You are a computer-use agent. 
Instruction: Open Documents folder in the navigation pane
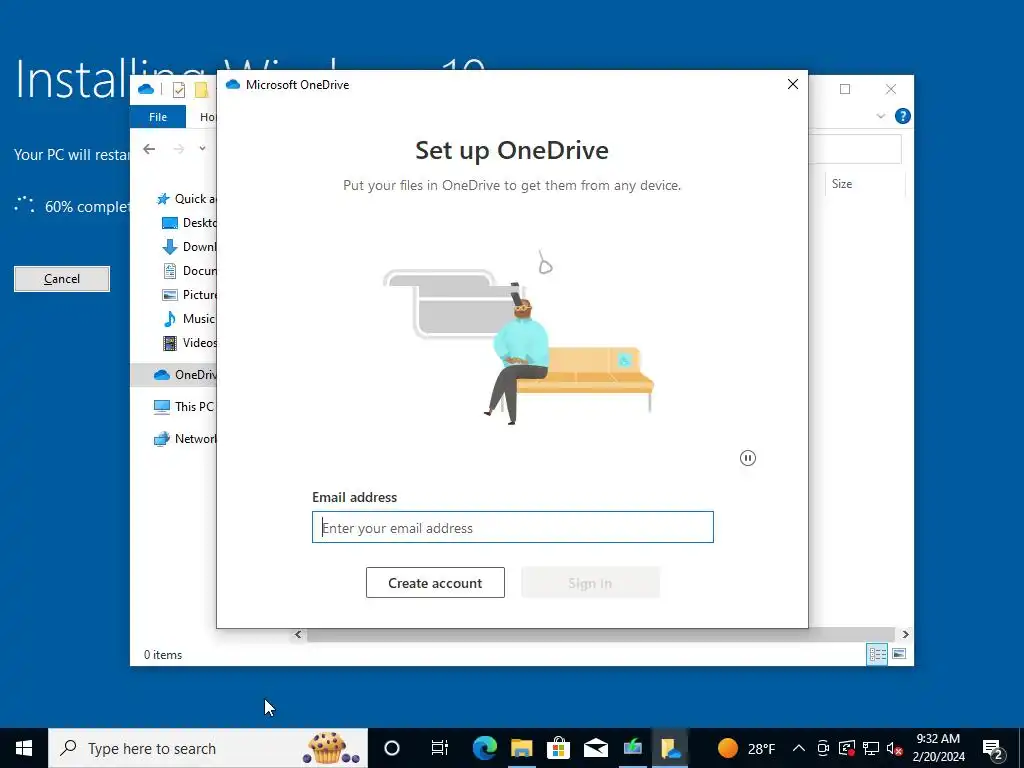coord(189,270)
